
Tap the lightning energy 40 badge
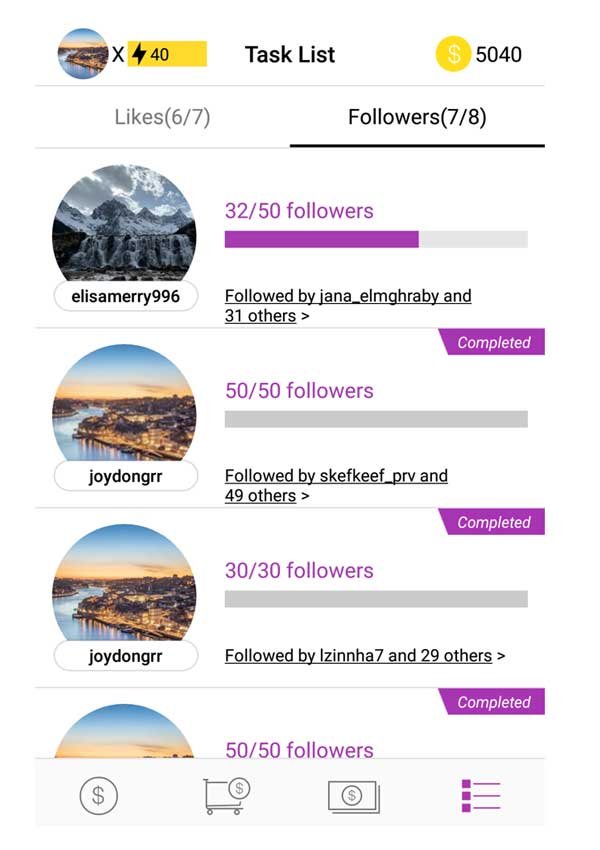[167, 54]
